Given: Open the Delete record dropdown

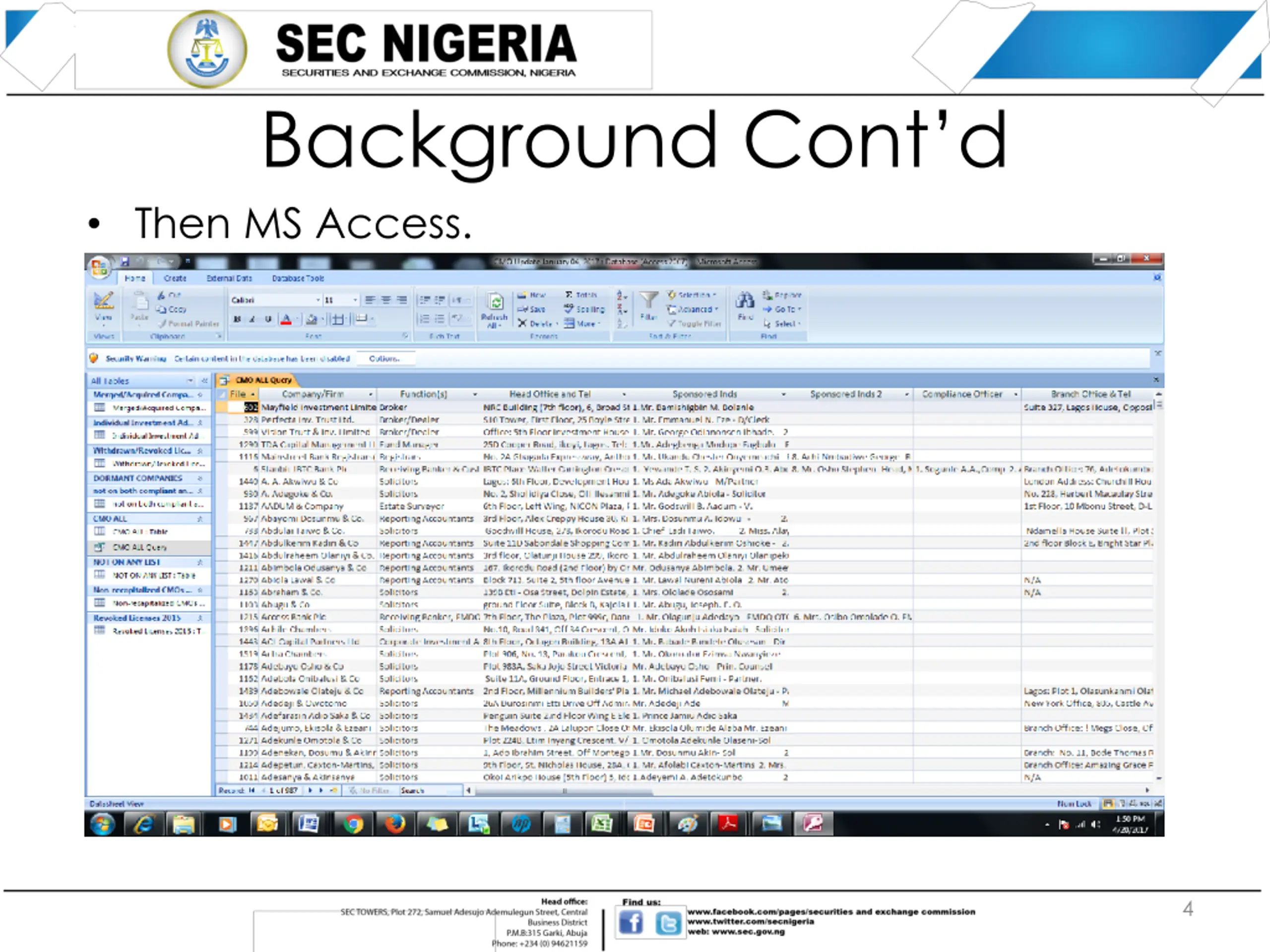Looking at the screenshot, I should point(537,324).
